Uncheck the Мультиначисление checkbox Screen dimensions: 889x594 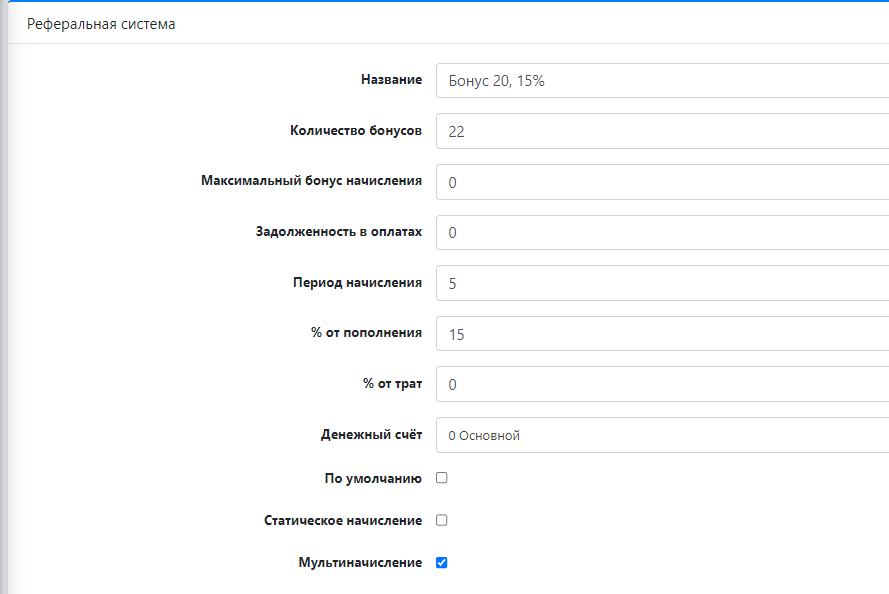pyautogui.click(x=442, y=563)
